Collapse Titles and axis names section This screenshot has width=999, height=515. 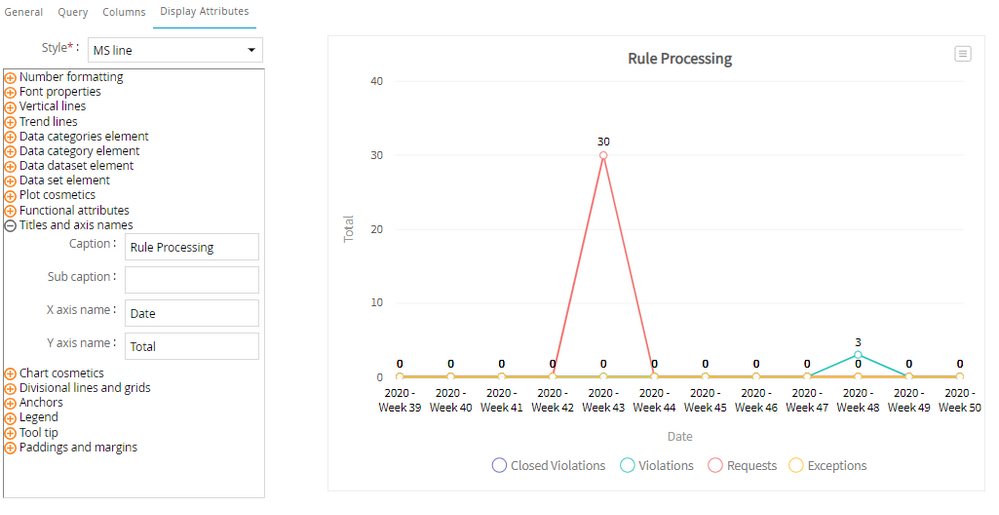[x=11, y=226]
